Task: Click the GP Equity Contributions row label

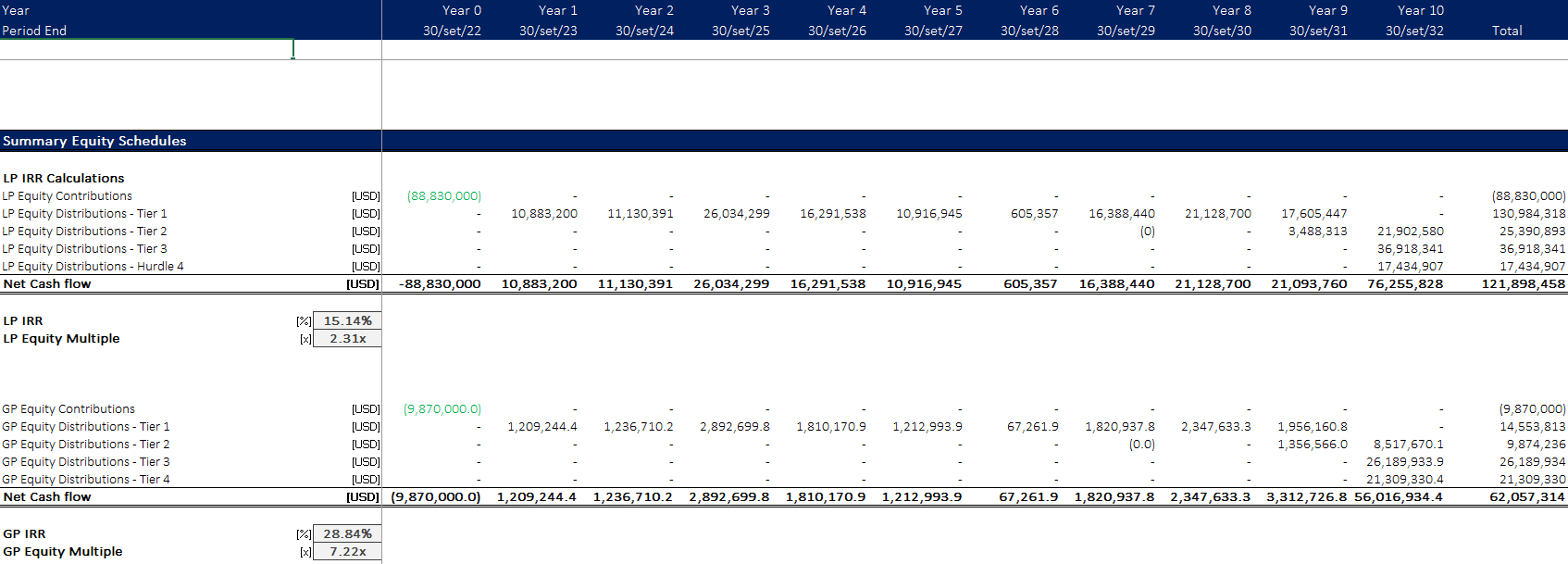Action: 68,408
